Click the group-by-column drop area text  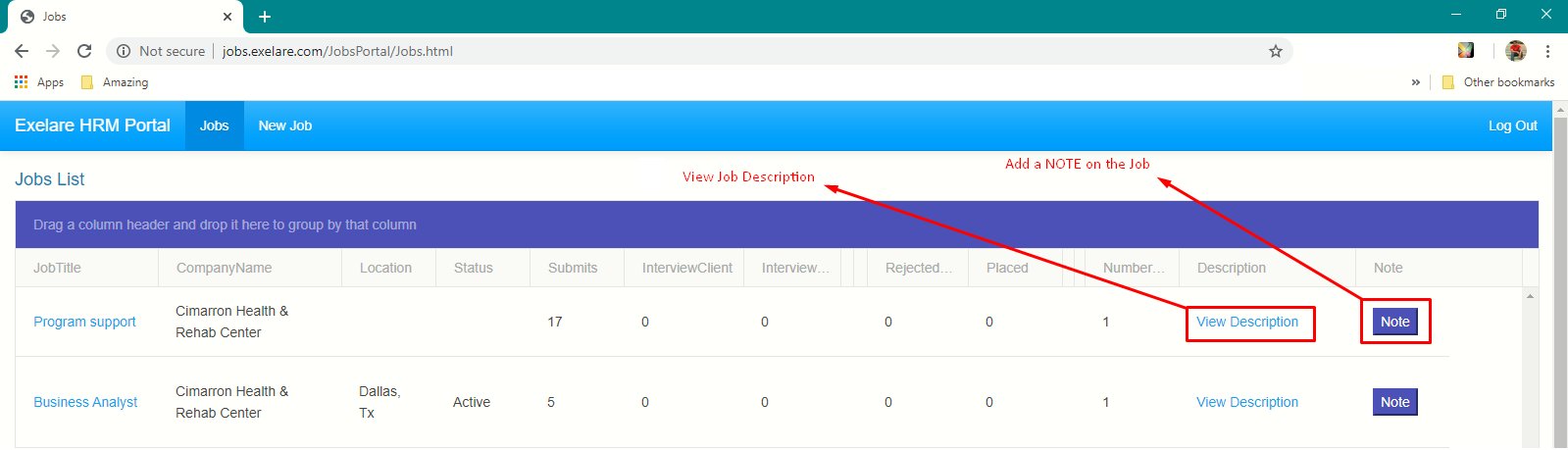(x=225, y=225)
